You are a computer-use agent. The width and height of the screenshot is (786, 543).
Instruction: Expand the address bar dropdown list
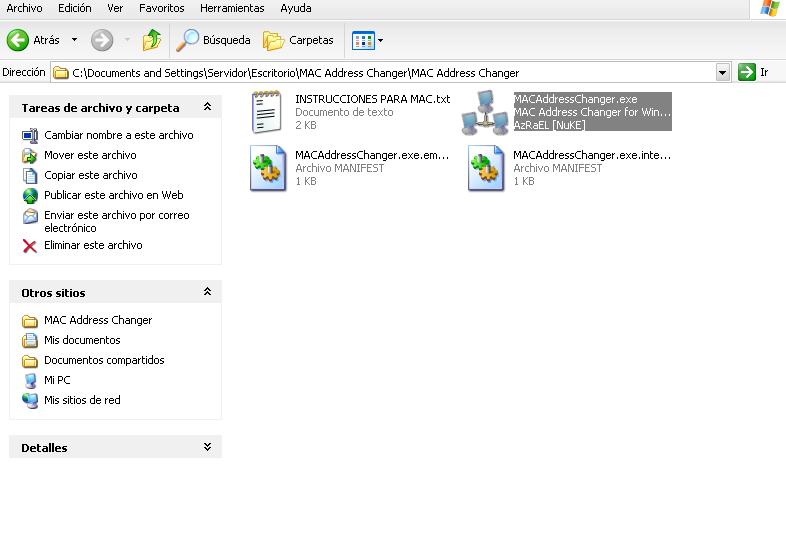[x=722, y=73]
